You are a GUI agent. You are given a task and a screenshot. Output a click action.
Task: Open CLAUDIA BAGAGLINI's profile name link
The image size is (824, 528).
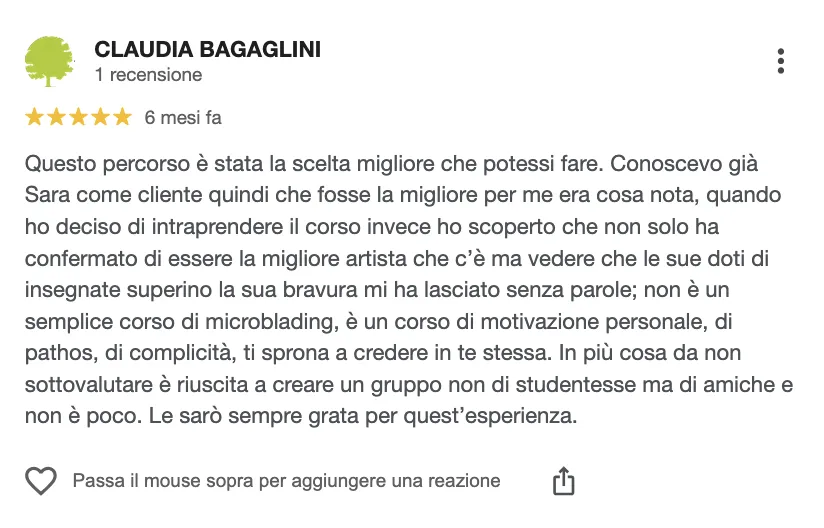click(x=208, y=49)
